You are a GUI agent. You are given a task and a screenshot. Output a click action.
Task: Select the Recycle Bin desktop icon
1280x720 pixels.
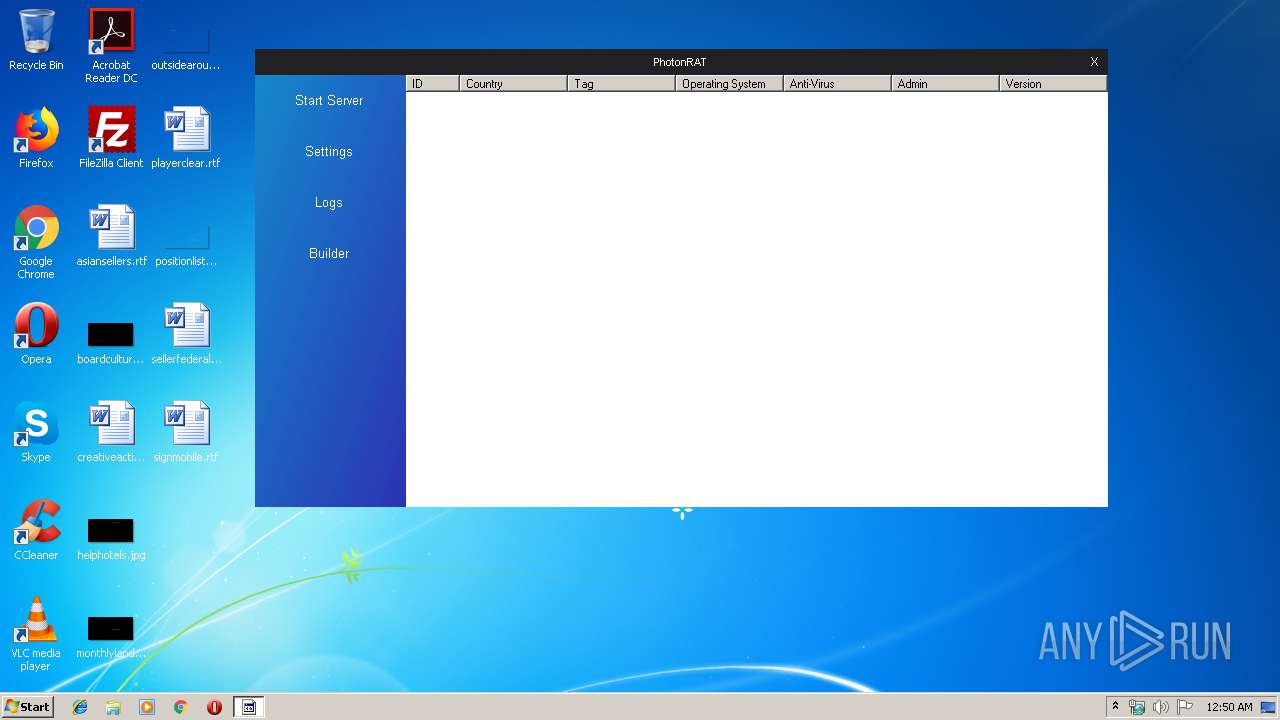tap(36, 40)
